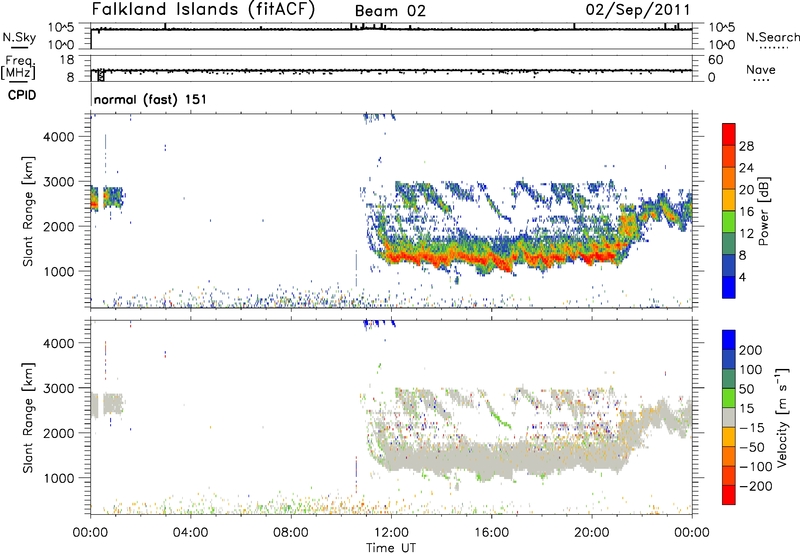
Task: Click the 'Falkland Islands (fitACF)' title
Action: pyautogui.click(x=203, y=10)
